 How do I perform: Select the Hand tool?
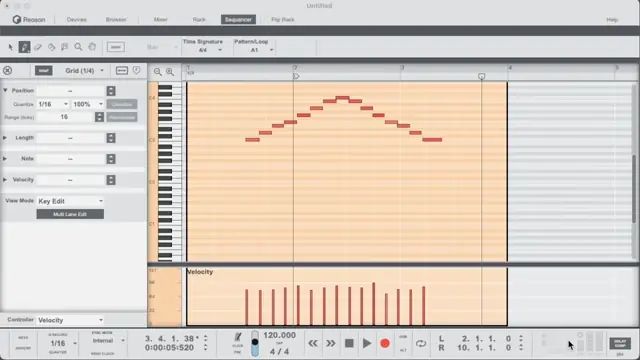(92, 47)
